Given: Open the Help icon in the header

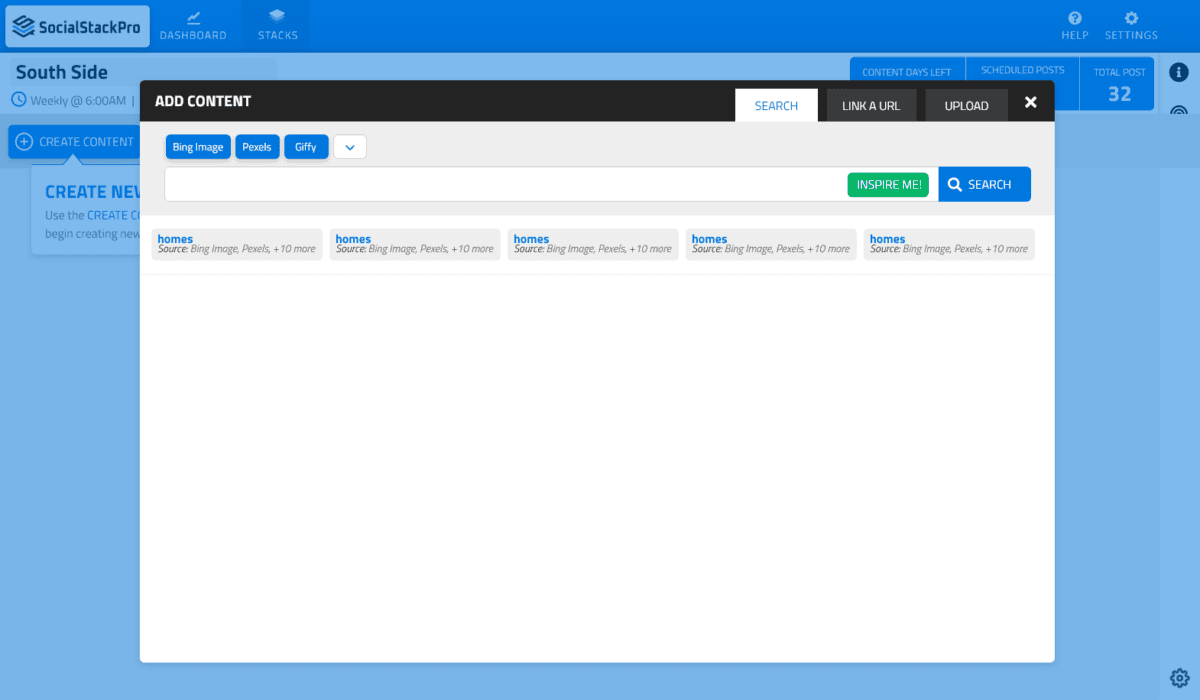Looking at the screenshot, I should click(x=1074, y=26).
